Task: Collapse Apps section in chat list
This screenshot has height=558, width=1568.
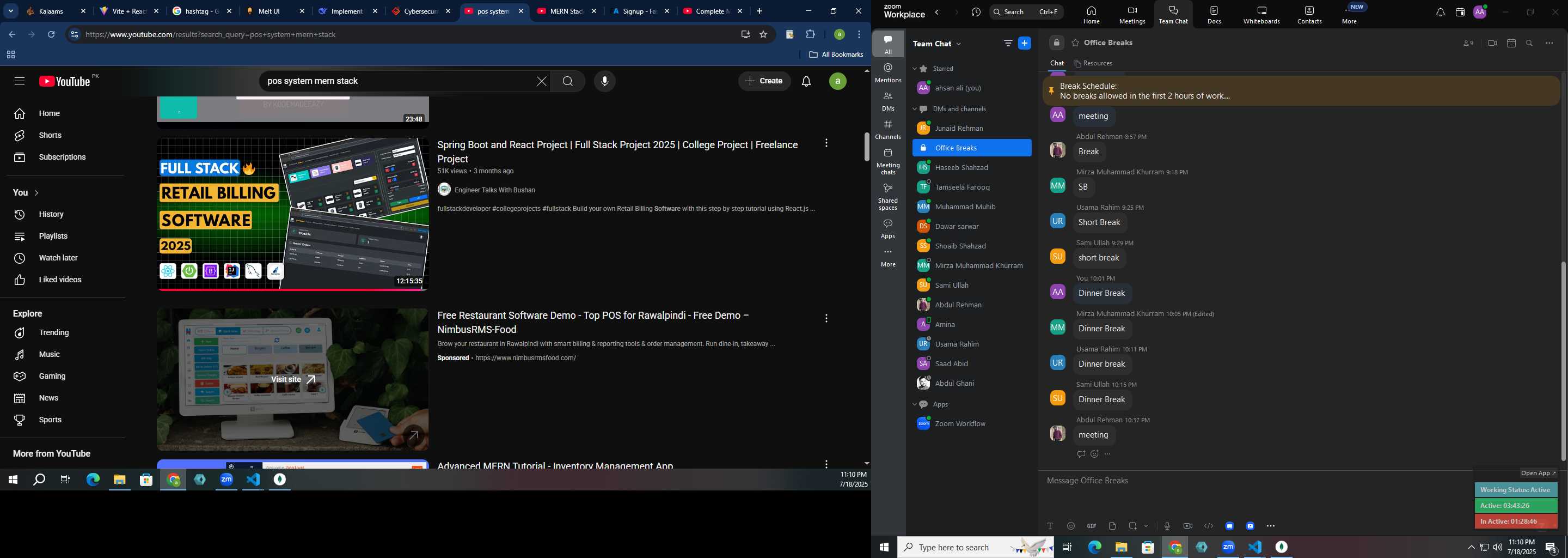Action: point(914,404)
